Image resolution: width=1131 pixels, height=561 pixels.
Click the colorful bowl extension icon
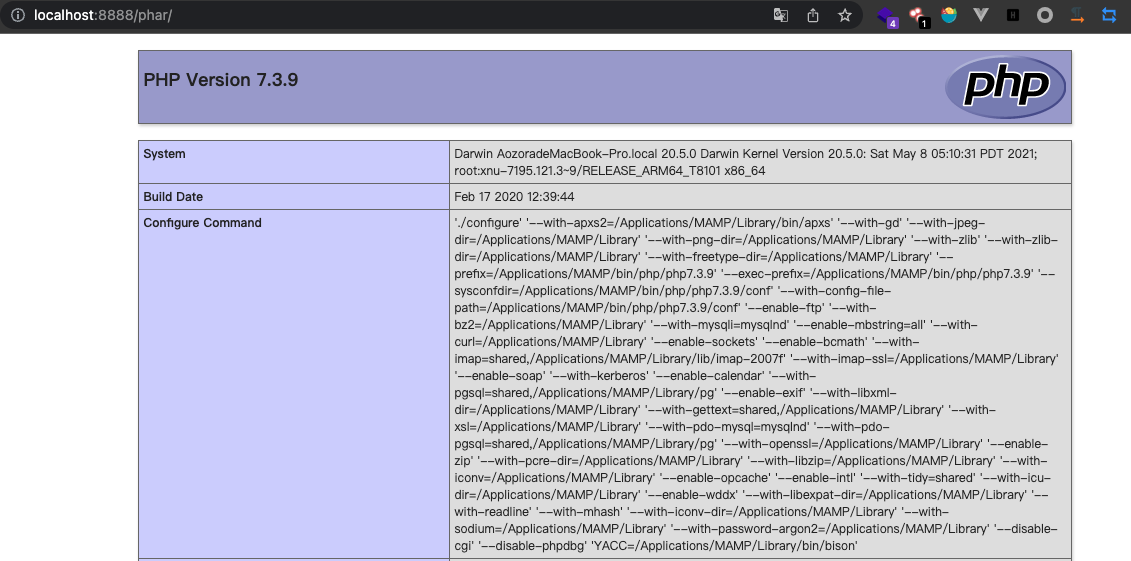pos(949,15)
